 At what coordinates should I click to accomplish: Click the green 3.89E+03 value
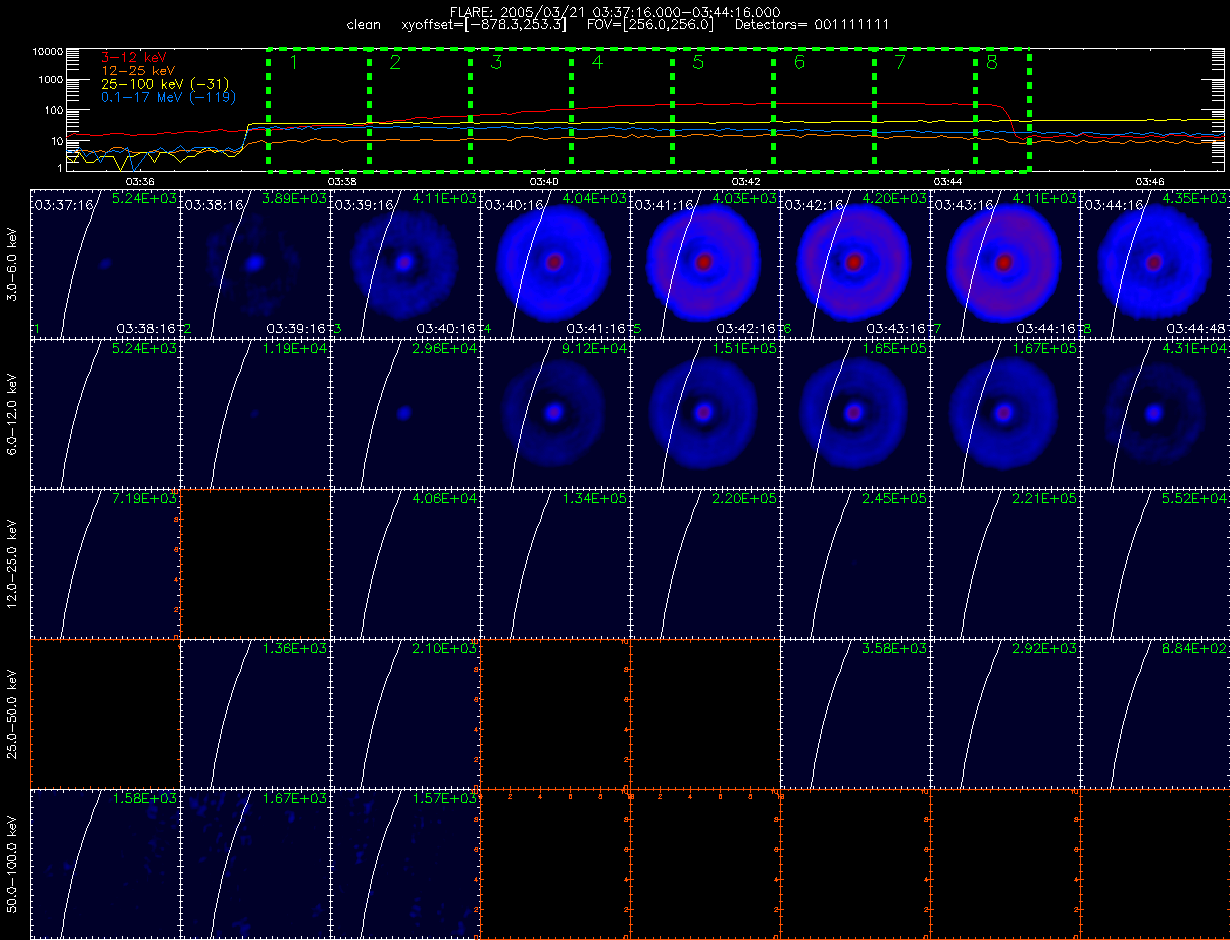294,199
